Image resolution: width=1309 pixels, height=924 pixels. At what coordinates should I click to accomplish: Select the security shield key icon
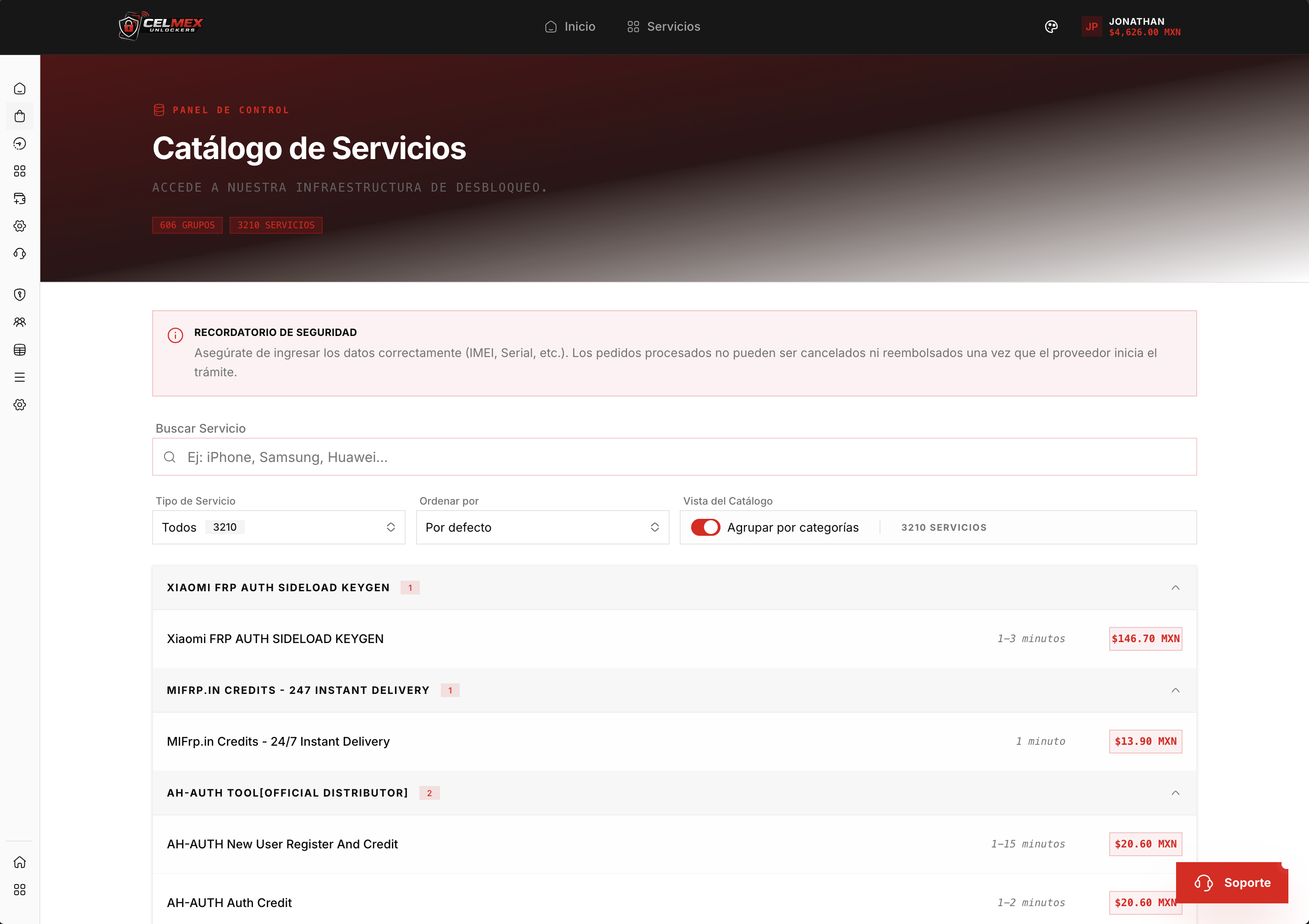(20, 294)
